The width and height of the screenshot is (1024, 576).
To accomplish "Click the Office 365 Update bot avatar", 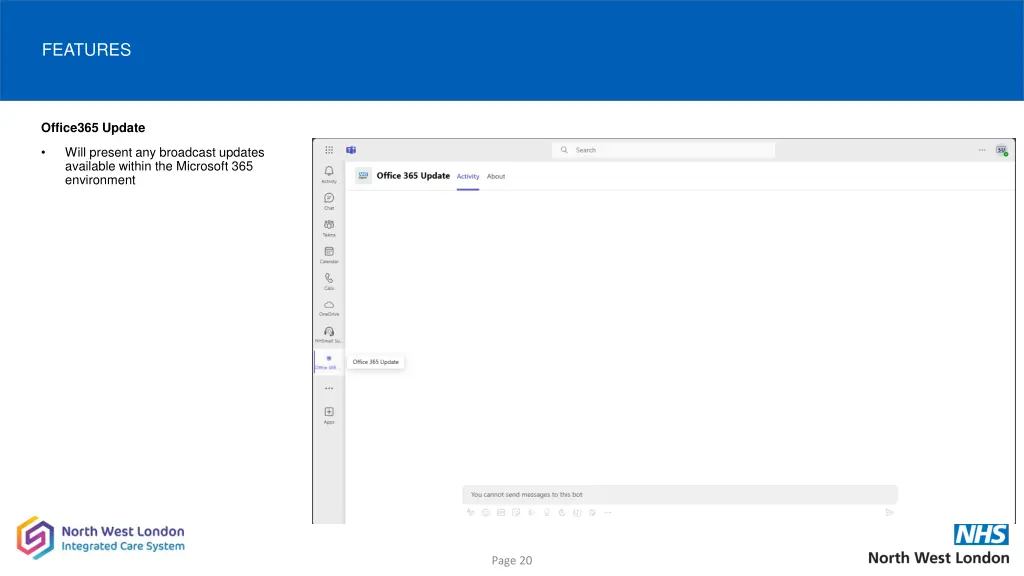I will click(364, 176).
